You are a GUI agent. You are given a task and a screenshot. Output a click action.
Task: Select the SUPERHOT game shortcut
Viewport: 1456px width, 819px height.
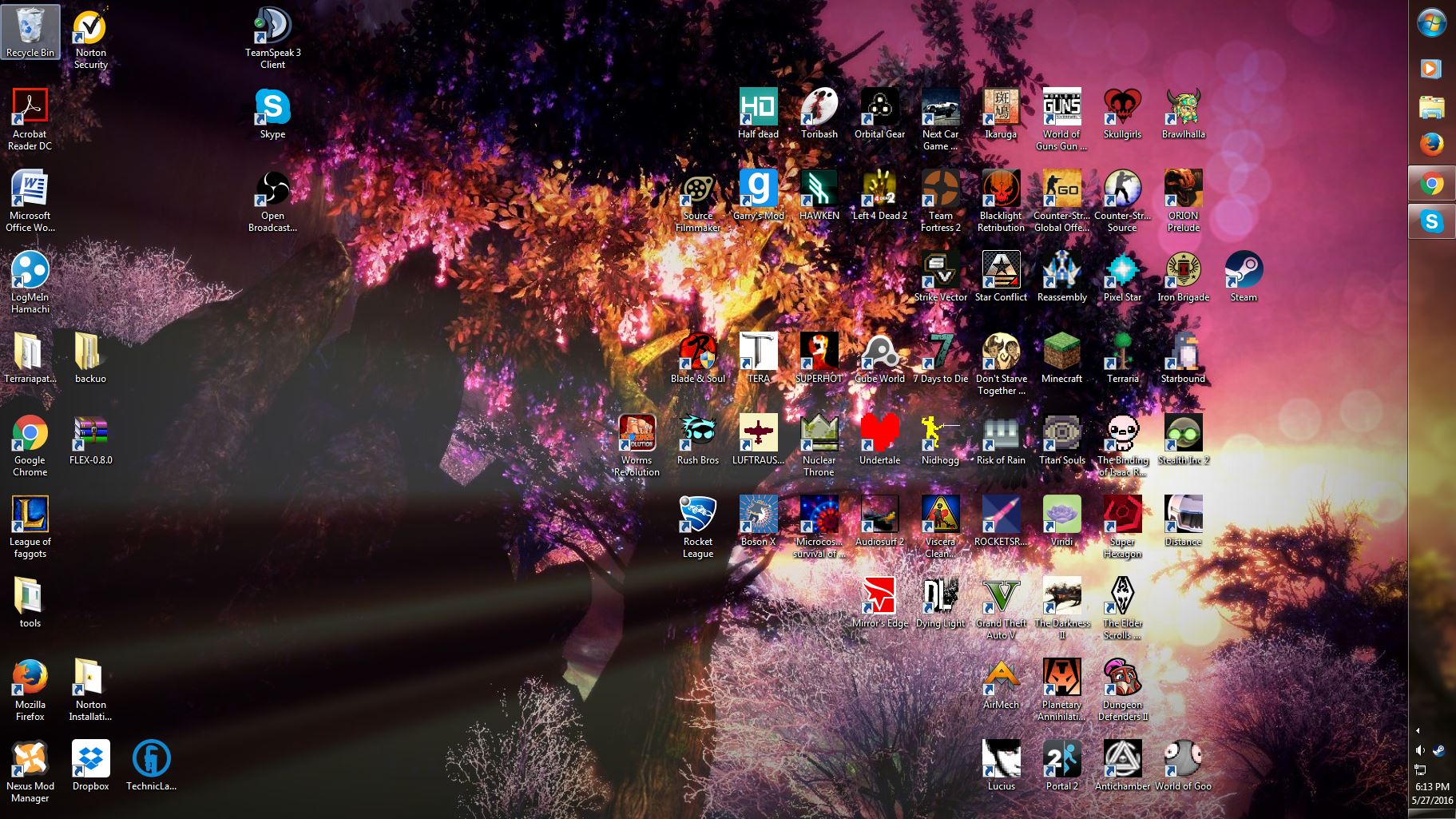click(x=819, y=358)
